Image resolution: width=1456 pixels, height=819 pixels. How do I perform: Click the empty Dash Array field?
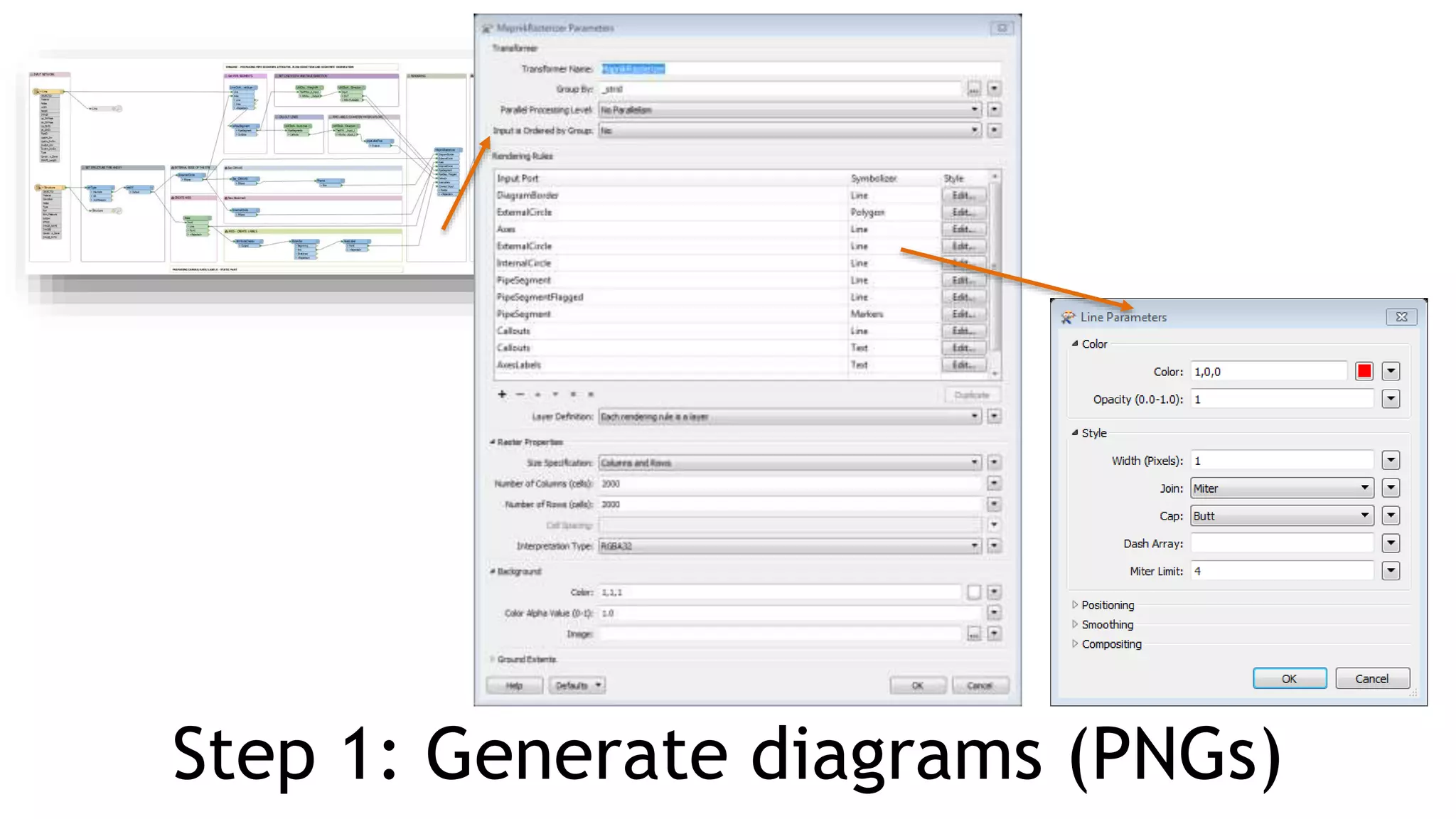[x=1283, y=543]
